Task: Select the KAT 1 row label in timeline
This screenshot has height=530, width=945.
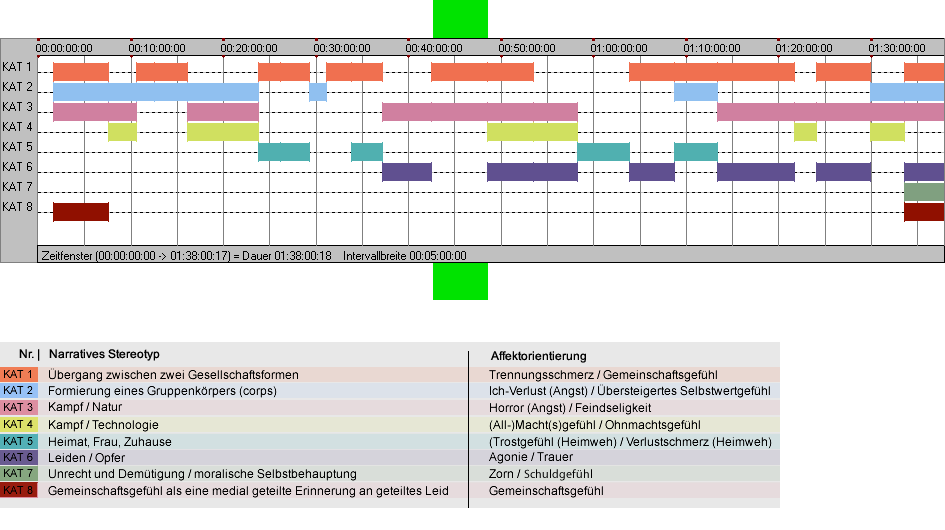Action: coord(18,67)
